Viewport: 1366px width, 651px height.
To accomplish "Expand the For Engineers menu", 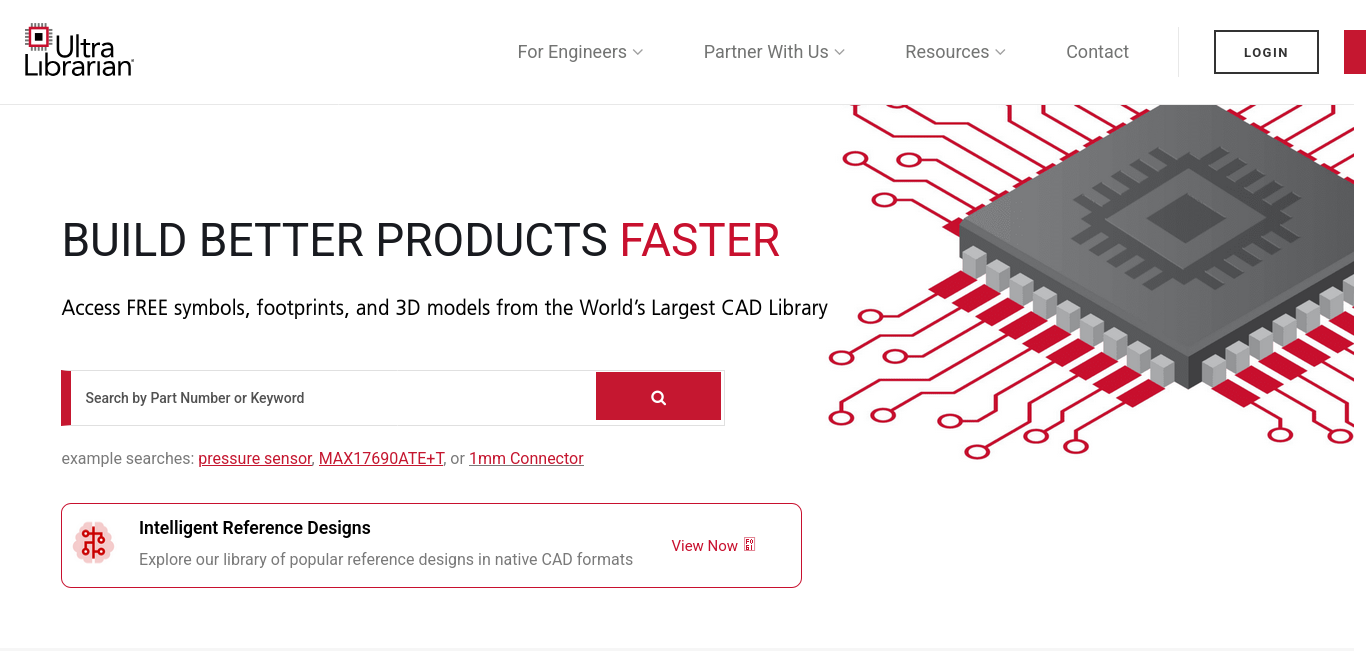I will pyautogui.click(x=580, y=52).
